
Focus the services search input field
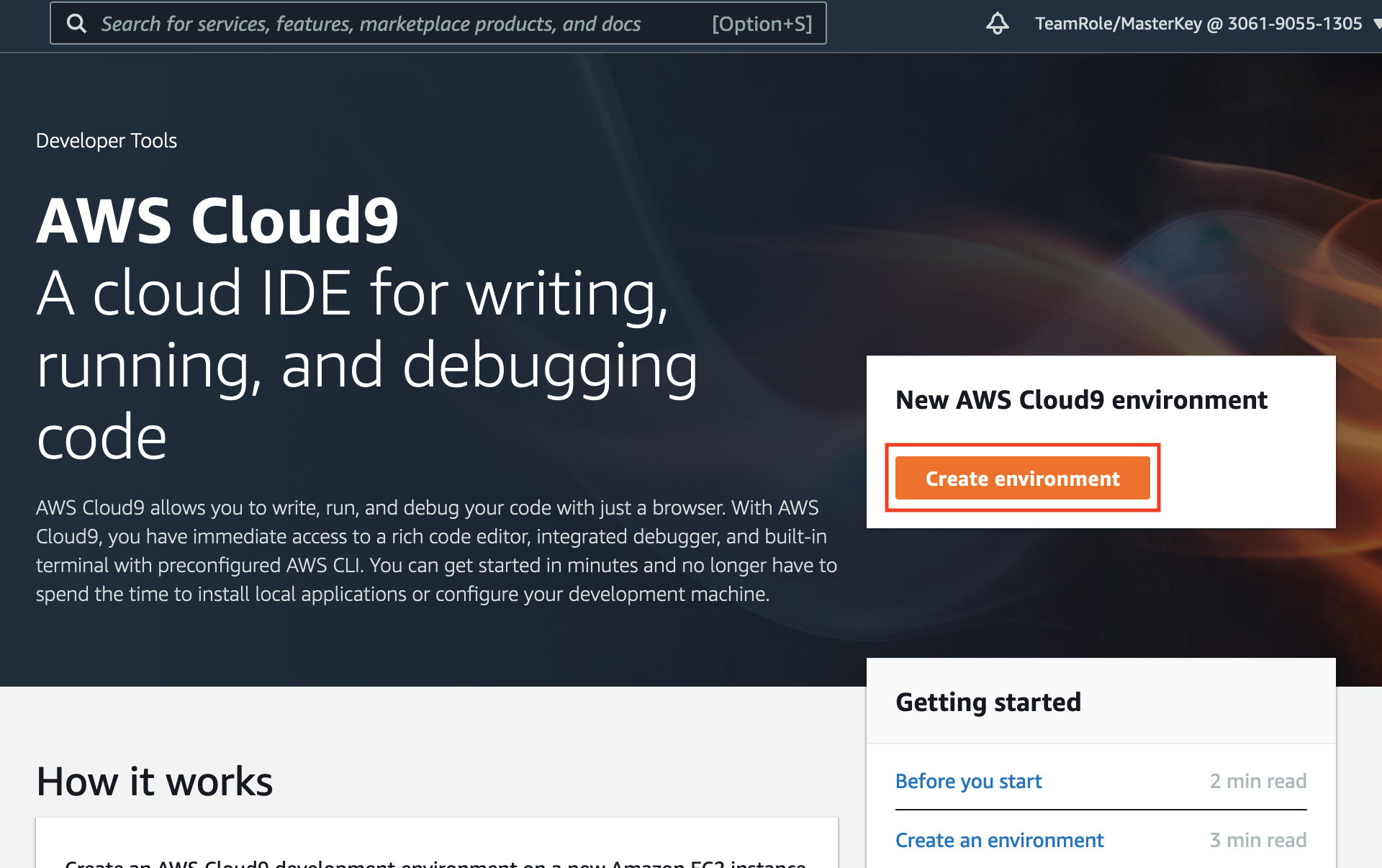coord(438,24)
